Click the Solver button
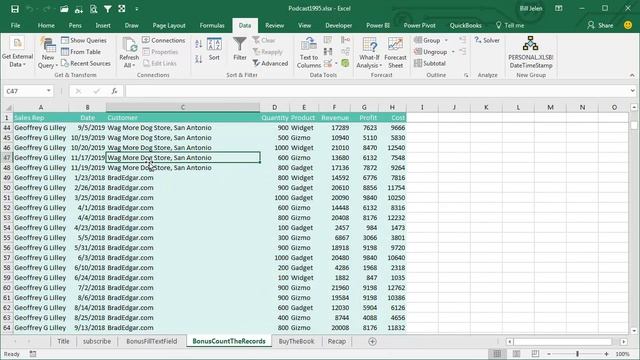The height and width of the screenshot is (360, 640). [x=487, y=40]
